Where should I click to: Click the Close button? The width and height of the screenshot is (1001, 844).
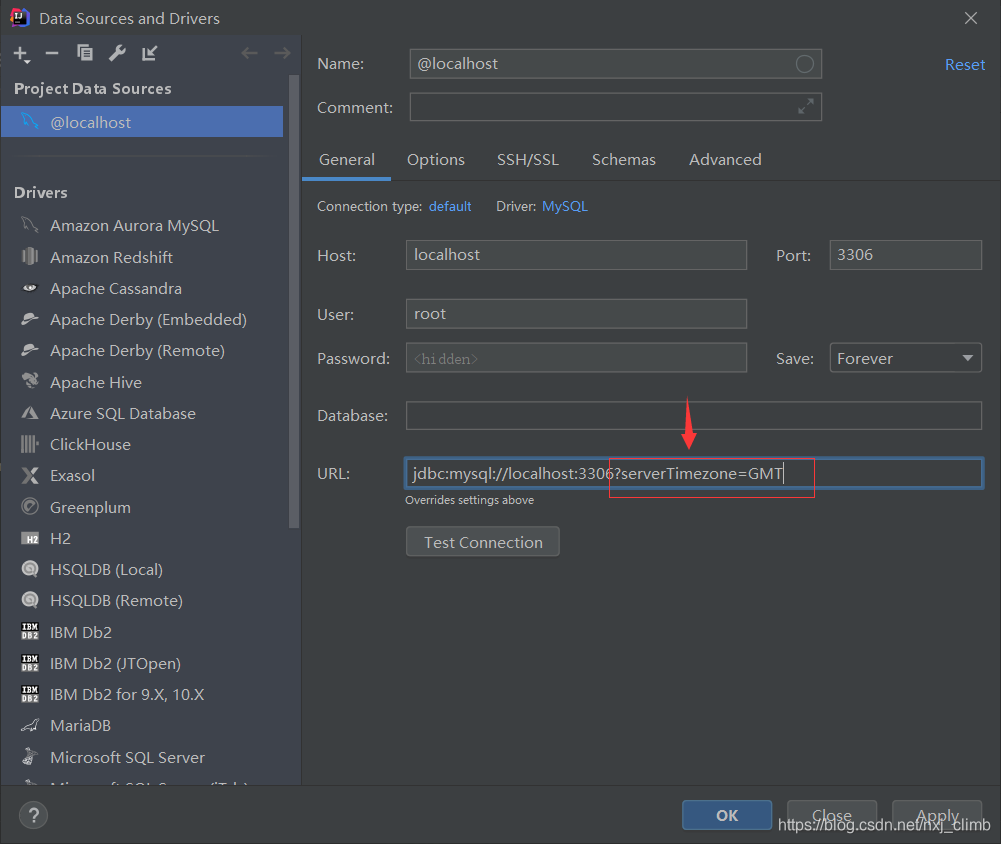pyautogui.click(x=832, y=815)
